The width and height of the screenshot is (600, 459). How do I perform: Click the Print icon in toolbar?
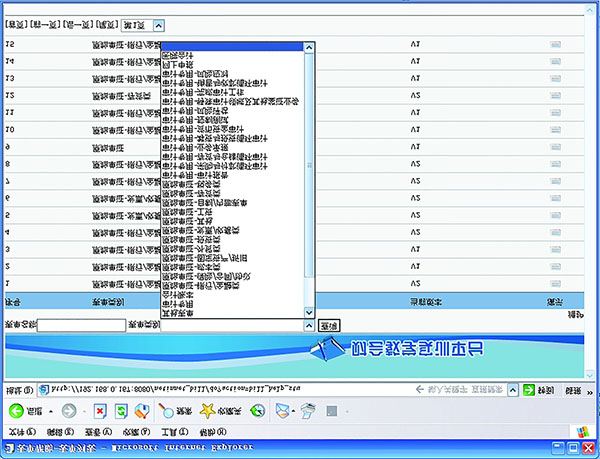[309, 410]
